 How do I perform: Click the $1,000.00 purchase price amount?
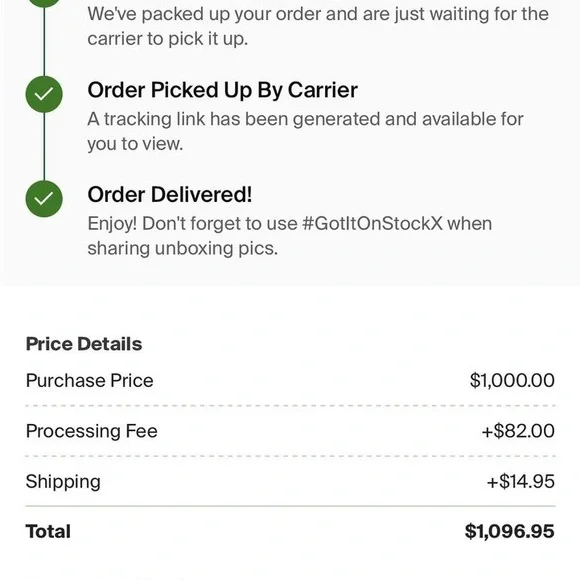click(512, 380)
